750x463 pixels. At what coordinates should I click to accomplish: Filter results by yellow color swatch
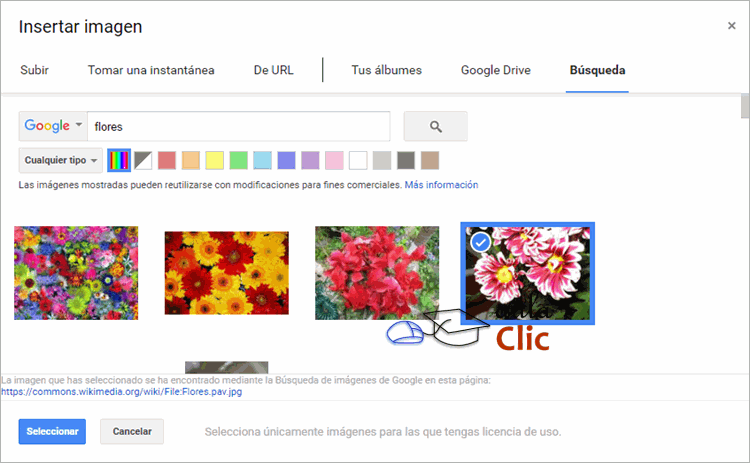(x=214, y=160)
